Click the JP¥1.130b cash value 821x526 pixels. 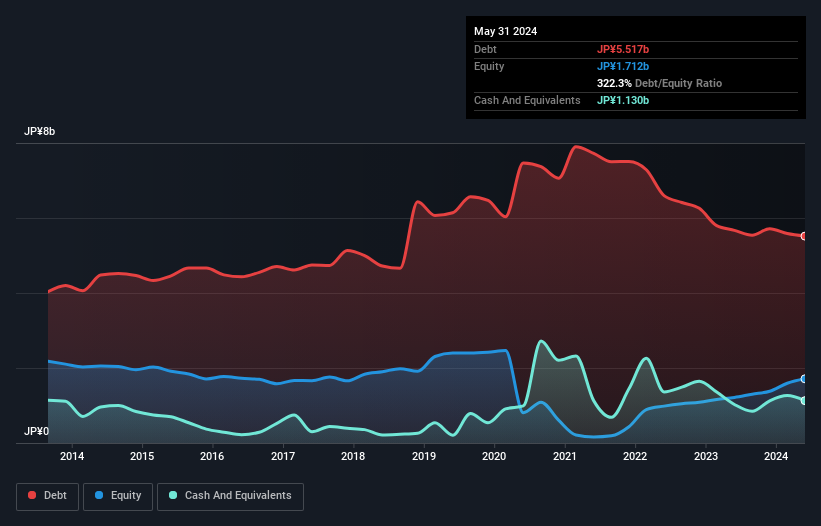click(623, 100)
